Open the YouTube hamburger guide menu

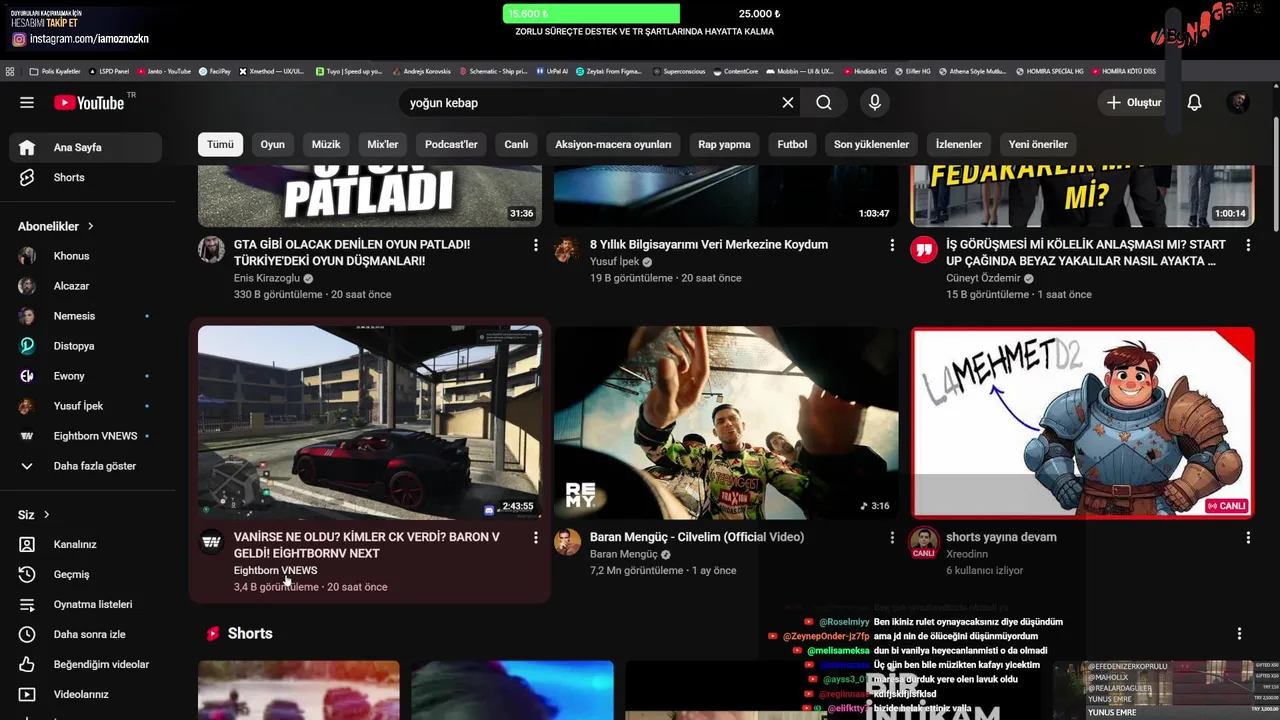coord(27,103)
